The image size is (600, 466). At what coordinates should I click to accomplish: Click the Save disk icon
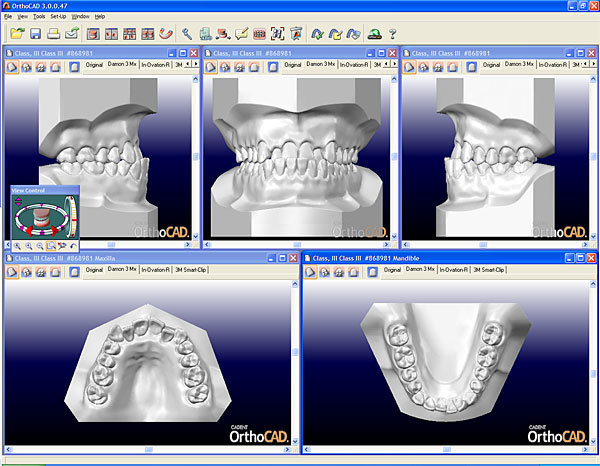36,34
